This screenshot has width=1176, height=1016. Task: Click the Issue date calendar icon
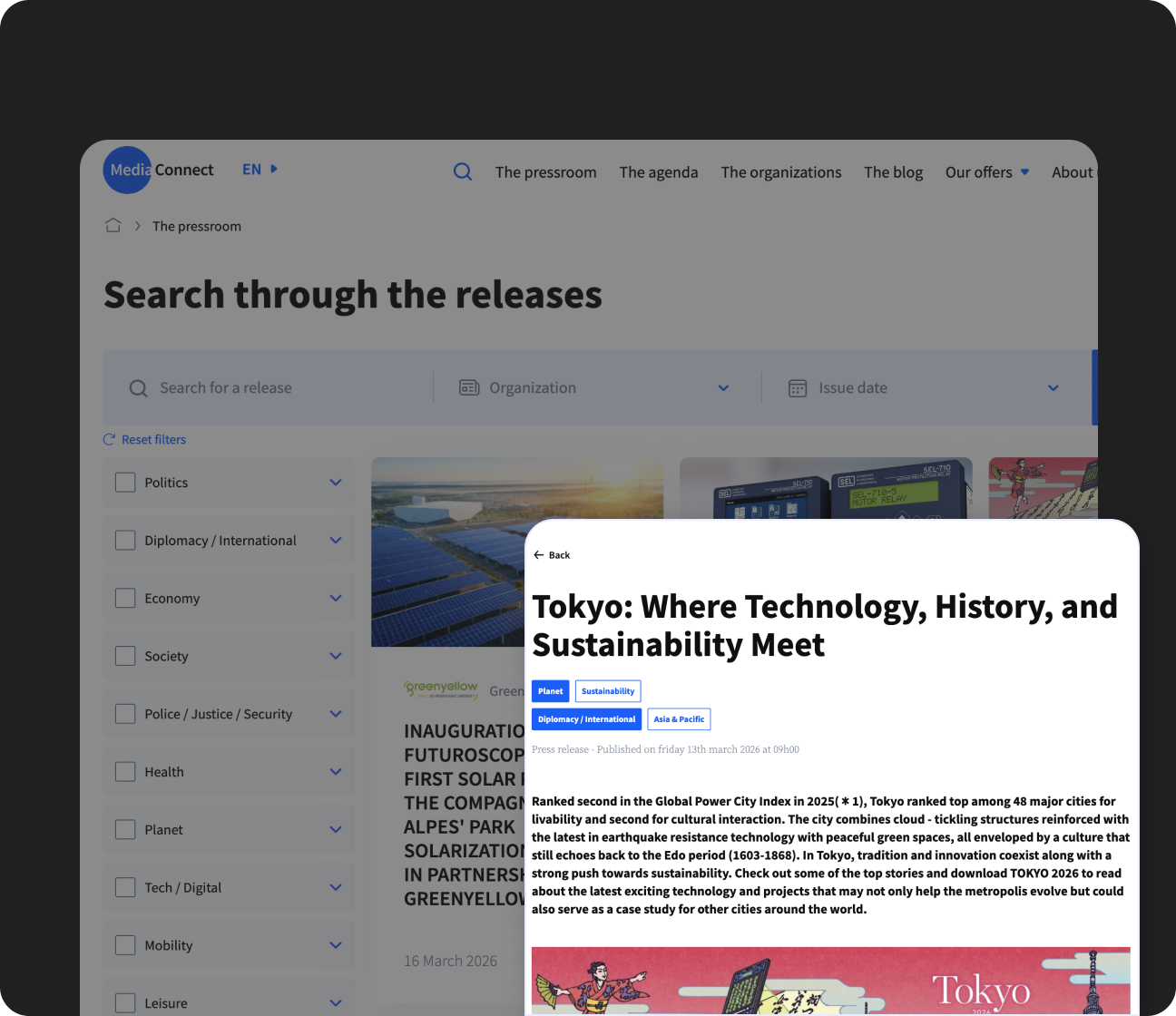click(798, 388)
